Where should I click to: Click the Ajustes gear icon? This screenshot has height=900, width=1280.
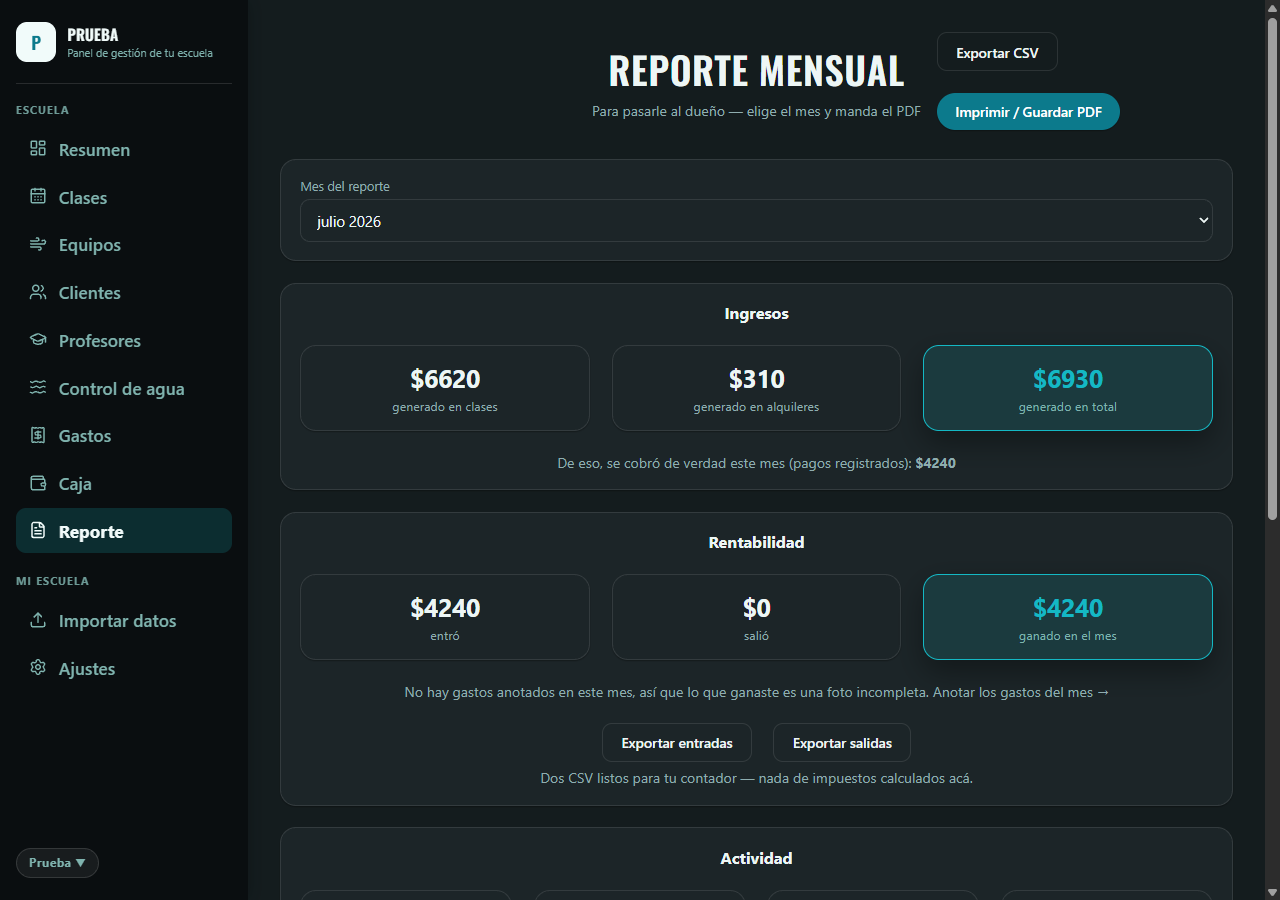pyautogui.click(x=38, y=668)
